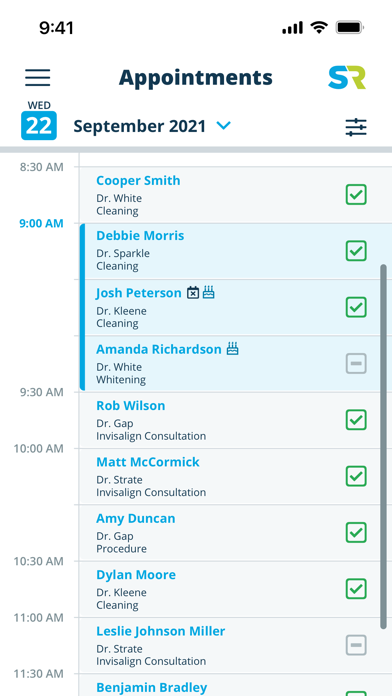This screenshot has width=392, height=696.
Task: Tap Josh Peterson's birthday cake icon
Action: point(209,293)
